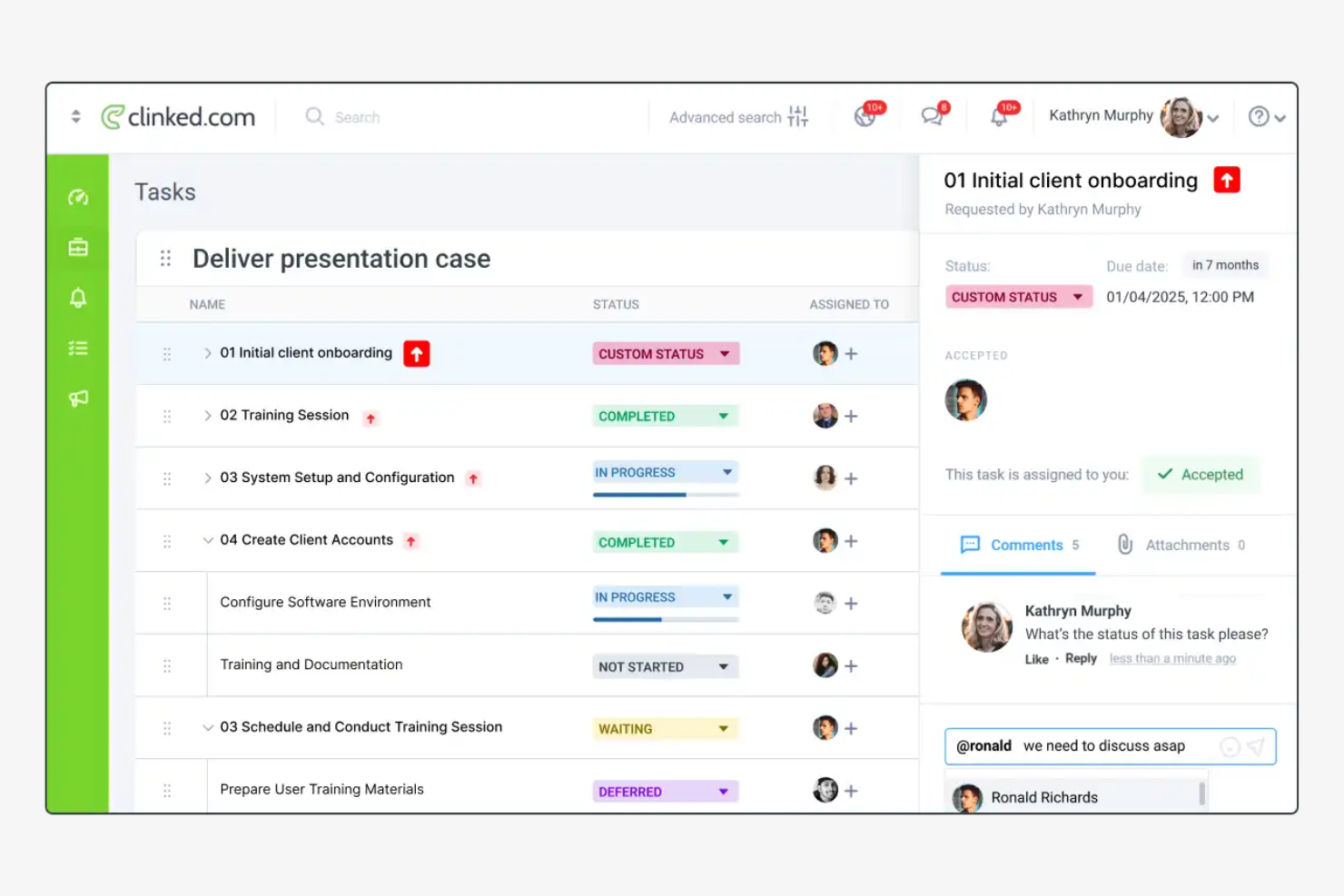Select Ronald Richards from the mention suggestions

[1044, 797]
